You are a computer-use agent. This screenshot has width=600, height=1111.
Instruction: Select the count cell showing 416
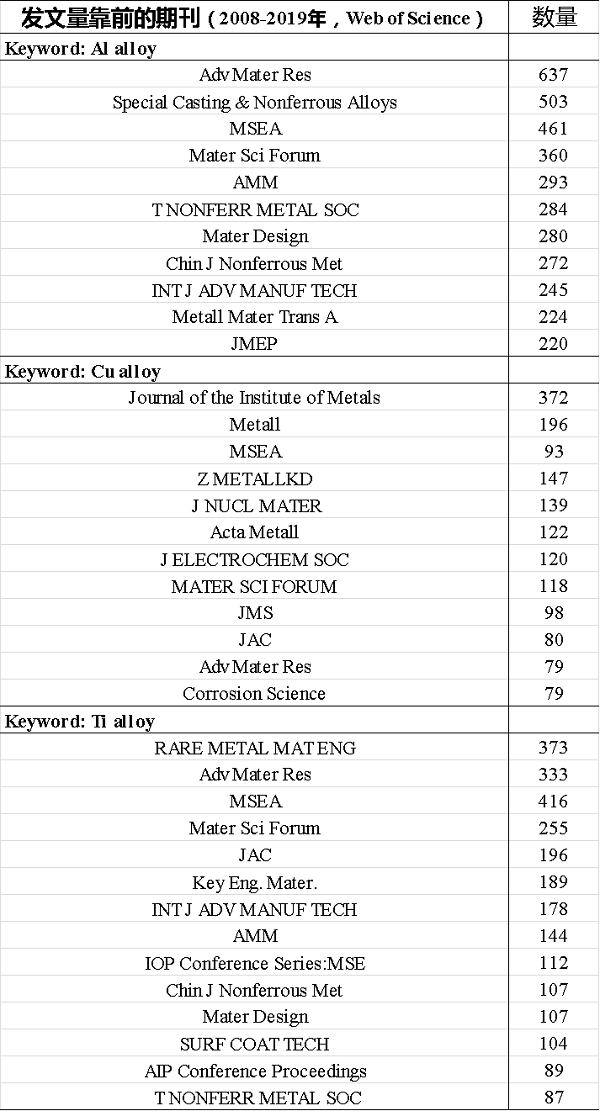tap(553, 802)
